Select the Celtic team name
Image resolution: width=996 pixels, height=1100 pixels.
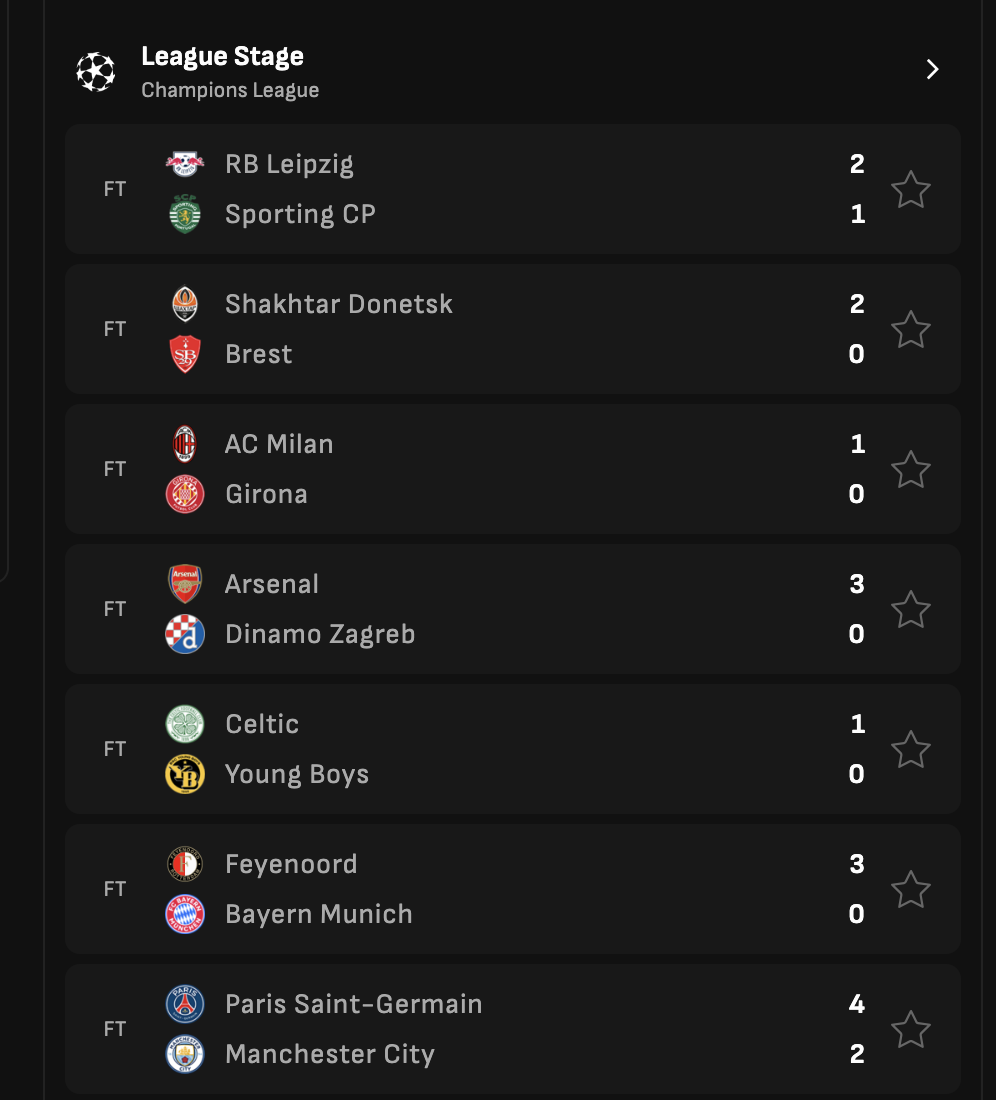coord(262,724)
